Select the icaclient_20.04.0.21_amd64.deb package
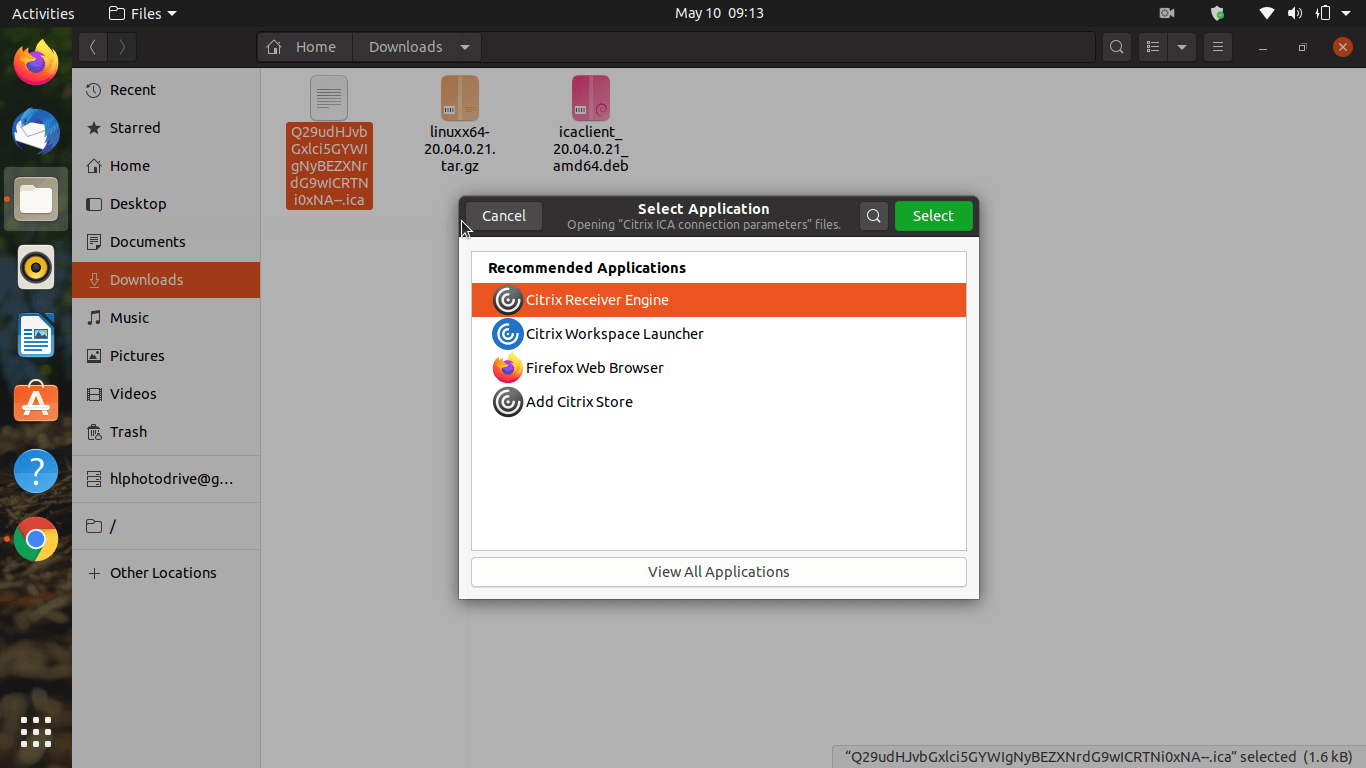The image size is (1366, 768). 591,124
